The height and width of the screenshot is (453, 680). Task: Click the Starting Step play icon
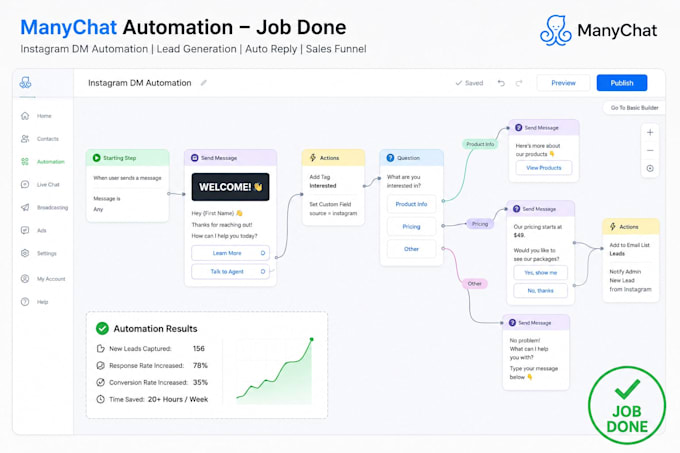[x=97, y=158]
